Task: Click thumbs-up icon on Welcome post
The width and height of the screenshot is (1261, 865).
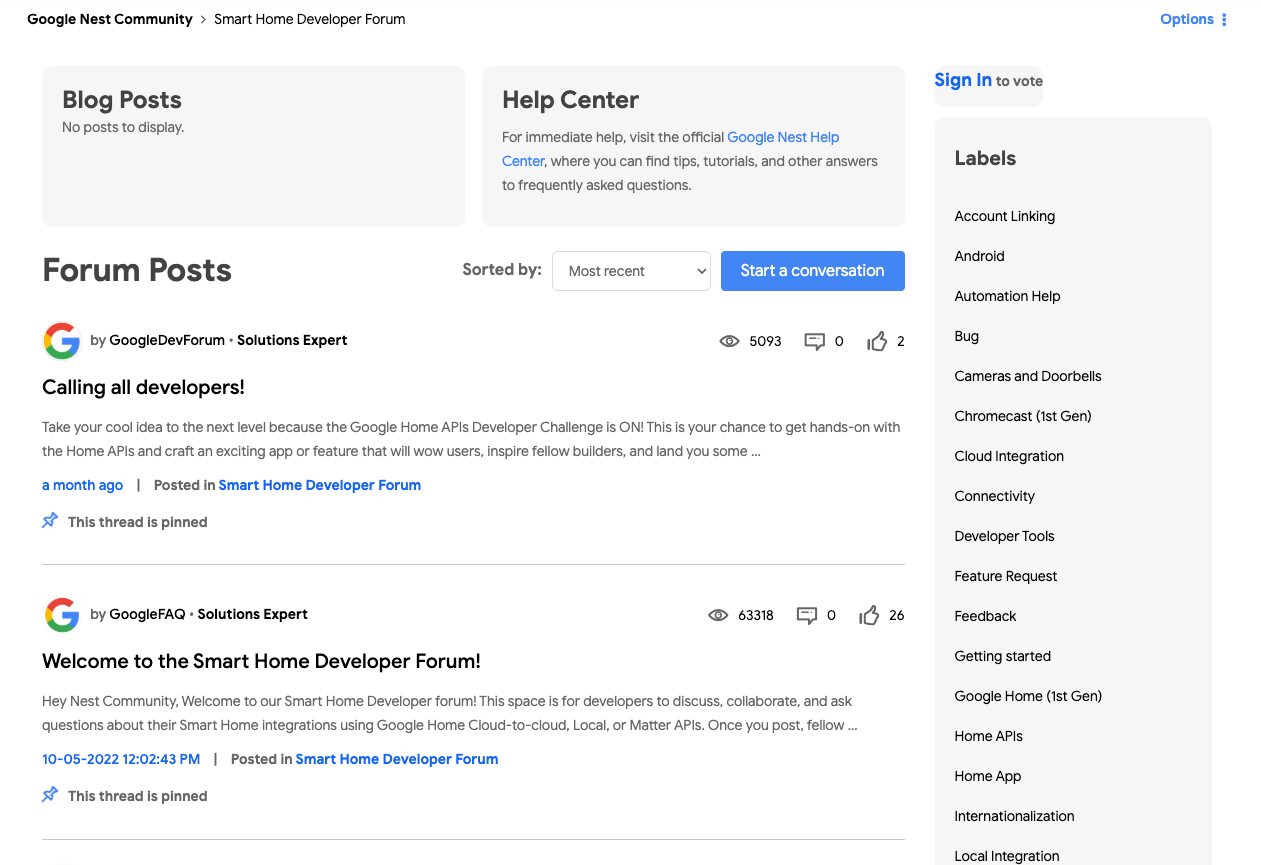Action: 869,616
